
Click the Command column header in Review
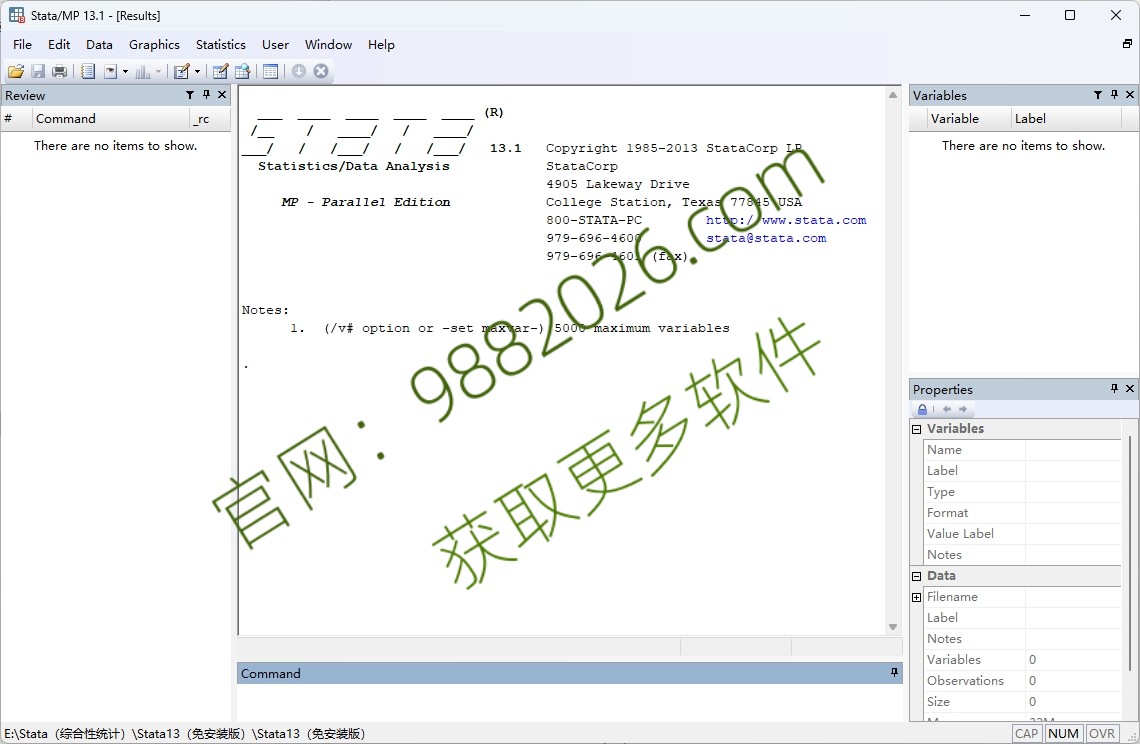point(111,119)
